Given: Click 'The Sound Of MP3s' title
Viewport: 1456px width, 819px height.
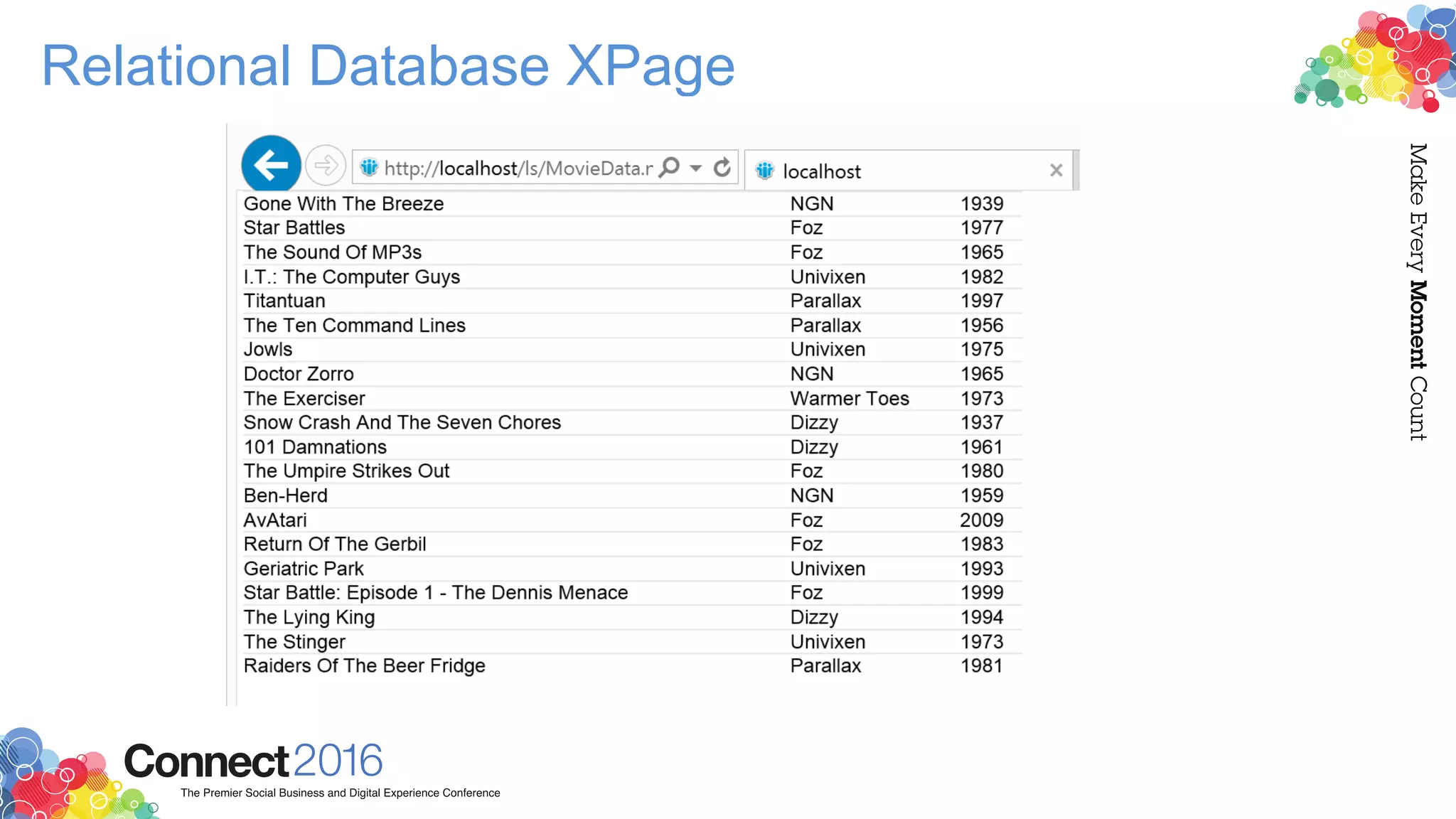Looking at the screenshot, I should click(333, 252).
